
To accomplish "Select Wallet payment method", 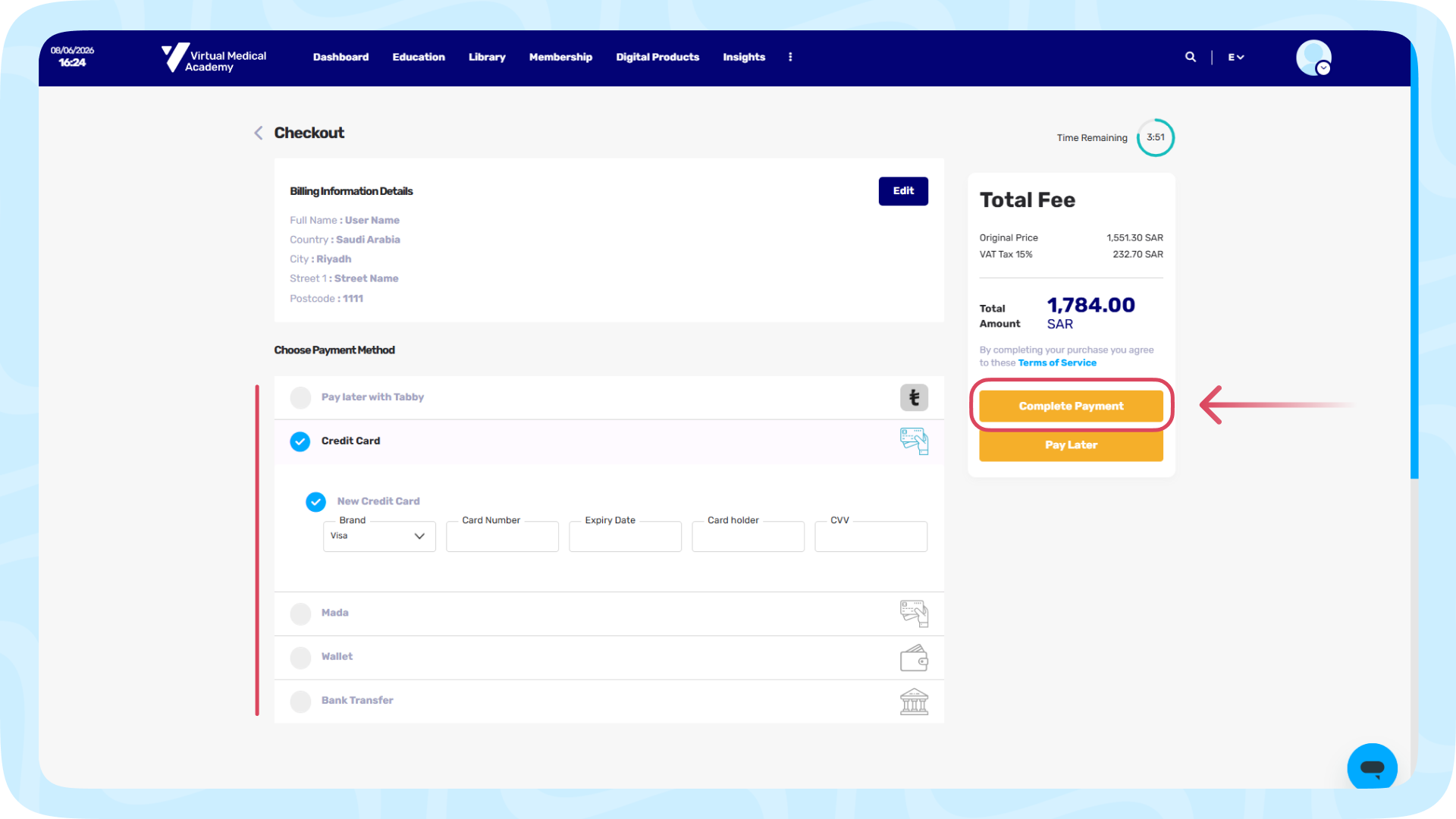I will [300, 657].
